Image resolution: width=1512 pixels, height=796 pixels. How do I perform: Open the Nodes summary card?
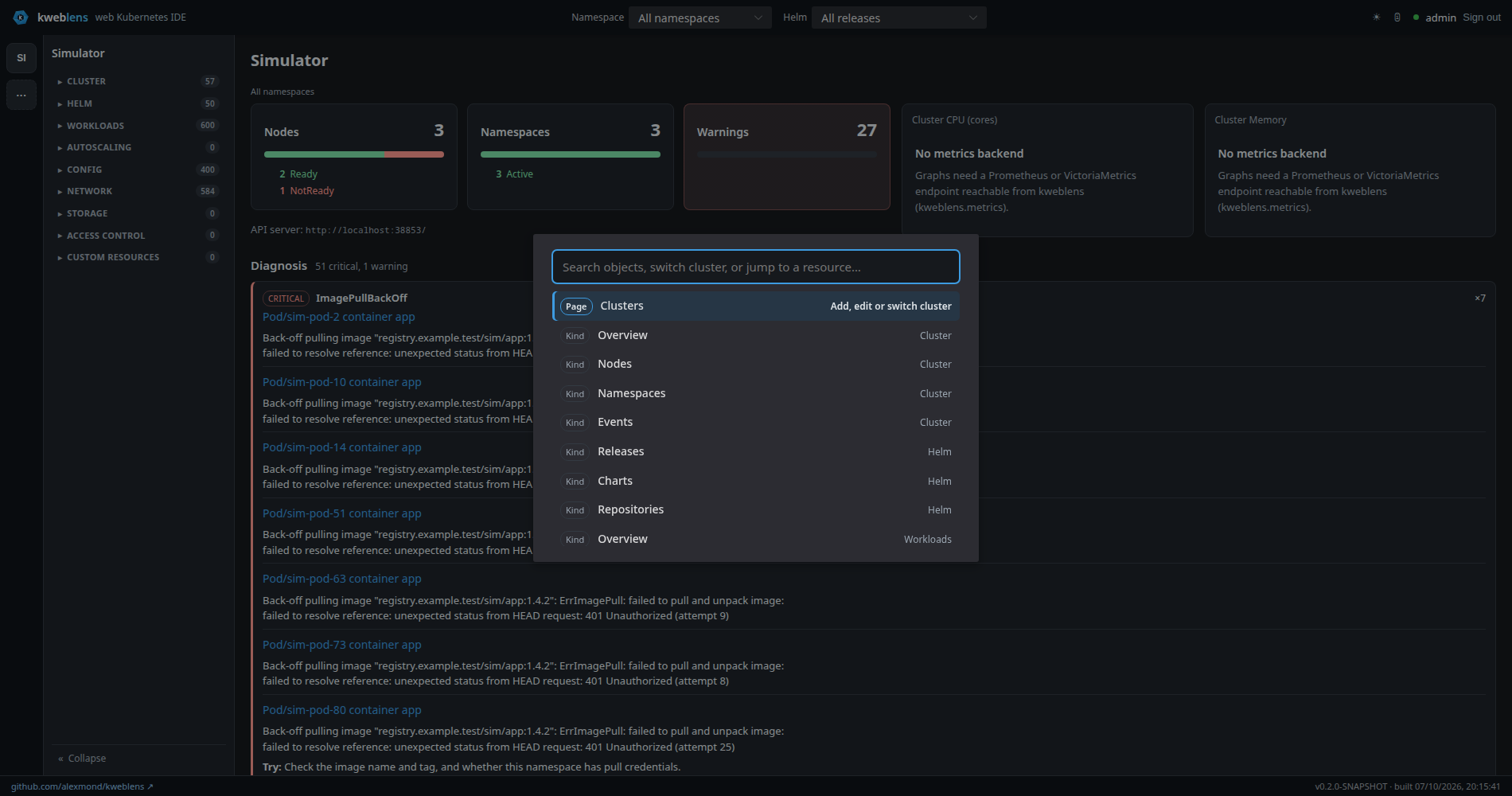pos(354,157)
